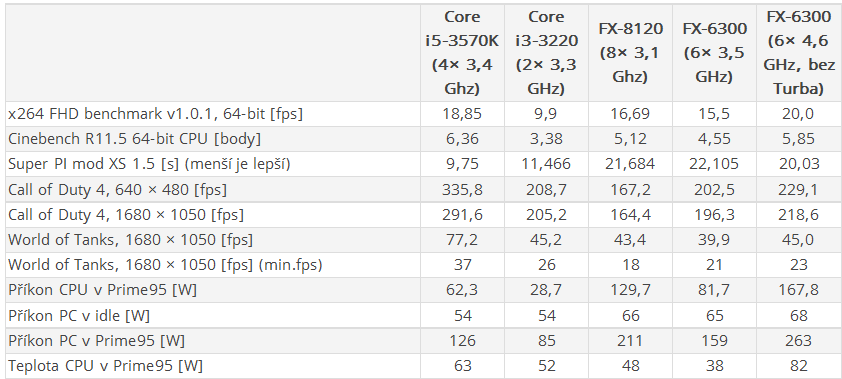Viewport: 842px width, 379px height.
Task: Click the Příkon PC v idle label
Action: (79, 316)
